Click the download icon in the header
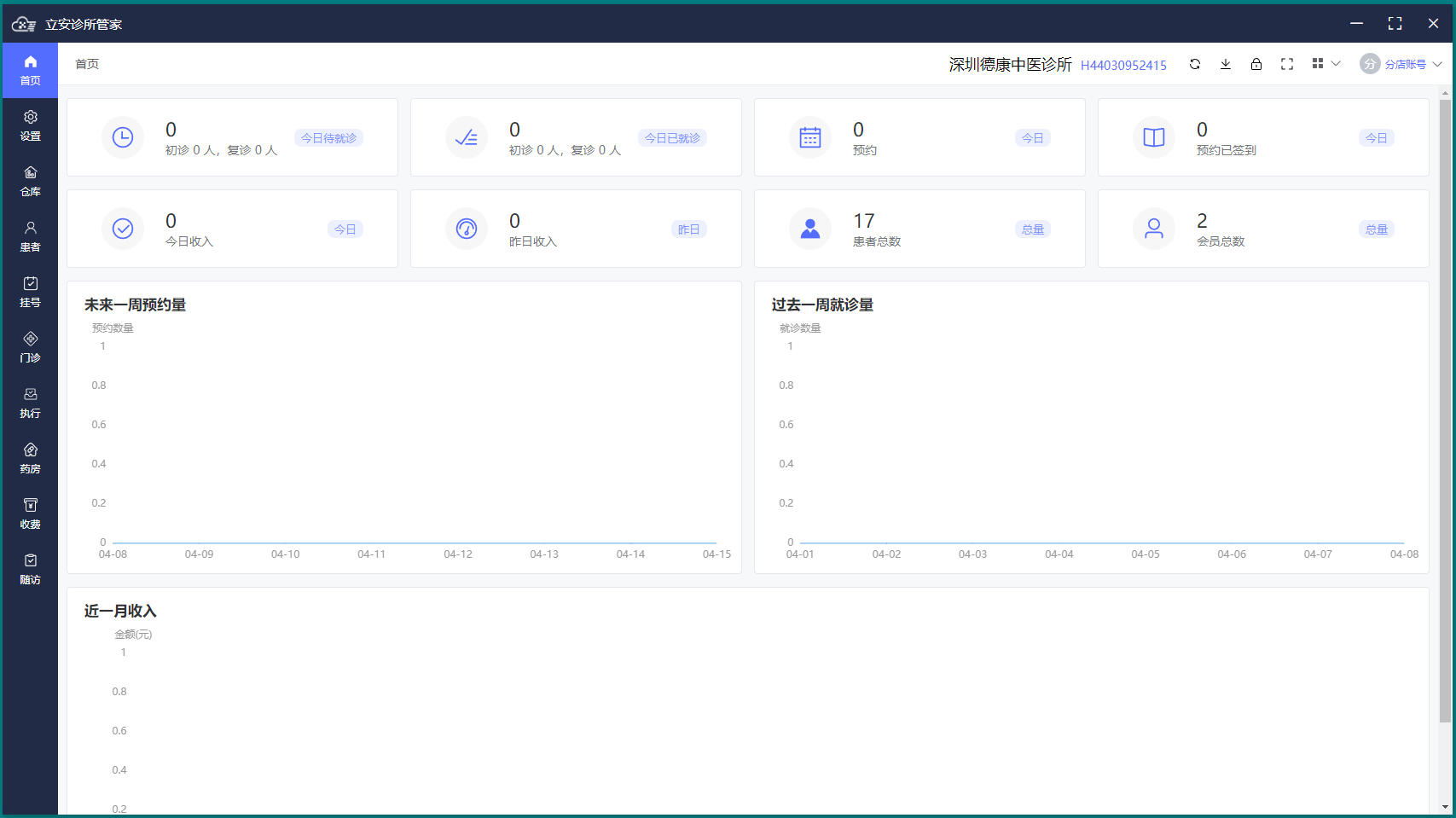1456x818 pixels. 1226,64
